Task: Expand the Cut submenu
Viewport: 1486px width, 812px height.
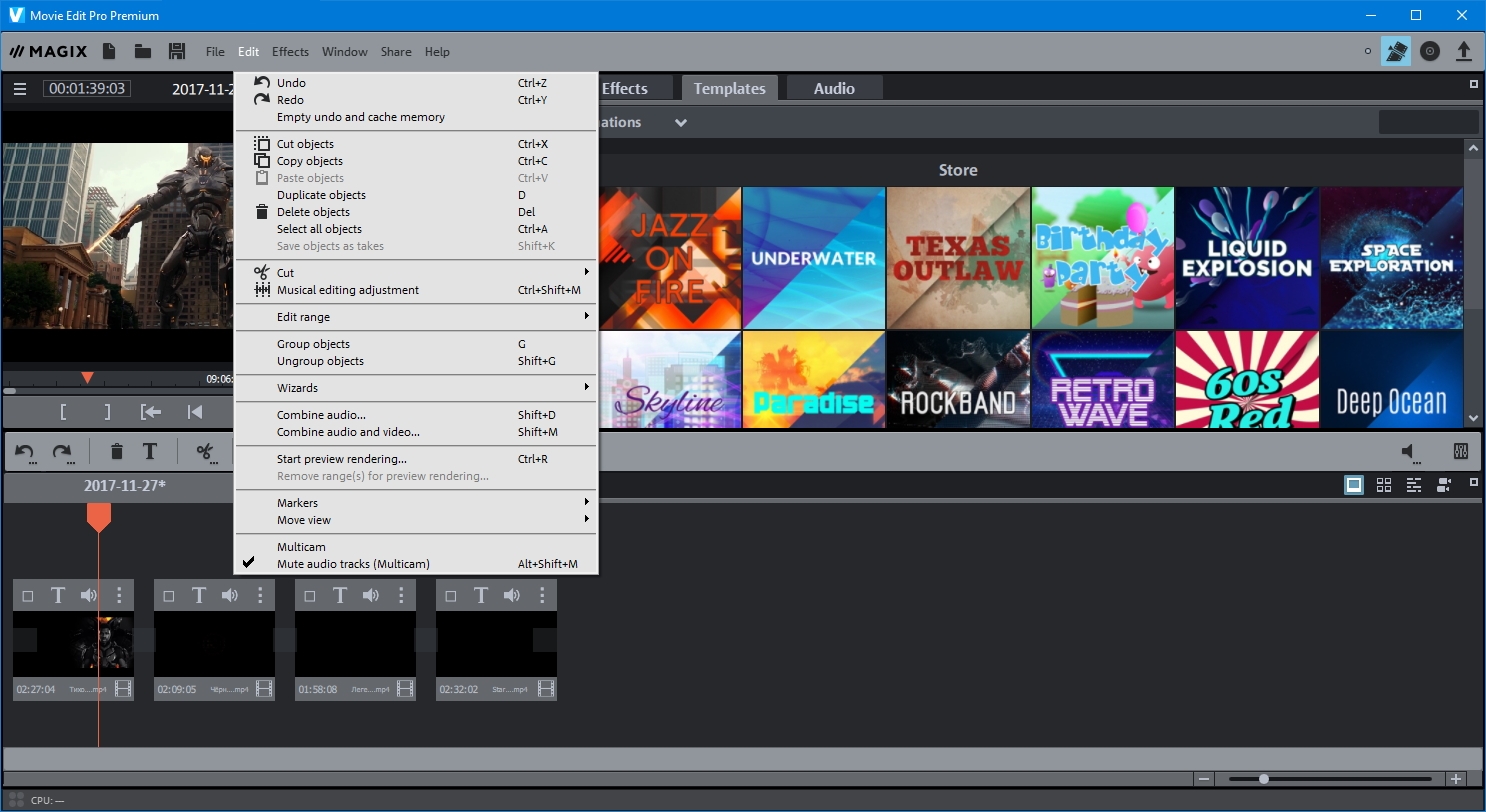Action: (x=415, y=273)
